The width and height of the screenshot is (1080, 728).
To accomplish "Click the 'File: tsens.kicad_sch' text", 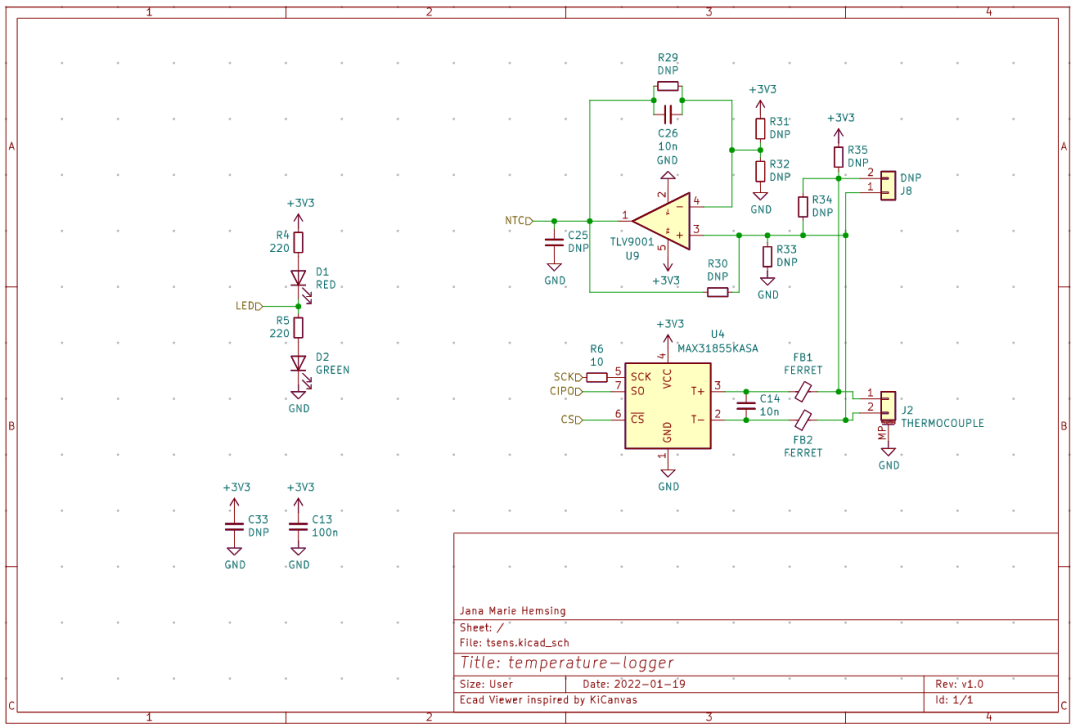I will click(x=515, y=643).
